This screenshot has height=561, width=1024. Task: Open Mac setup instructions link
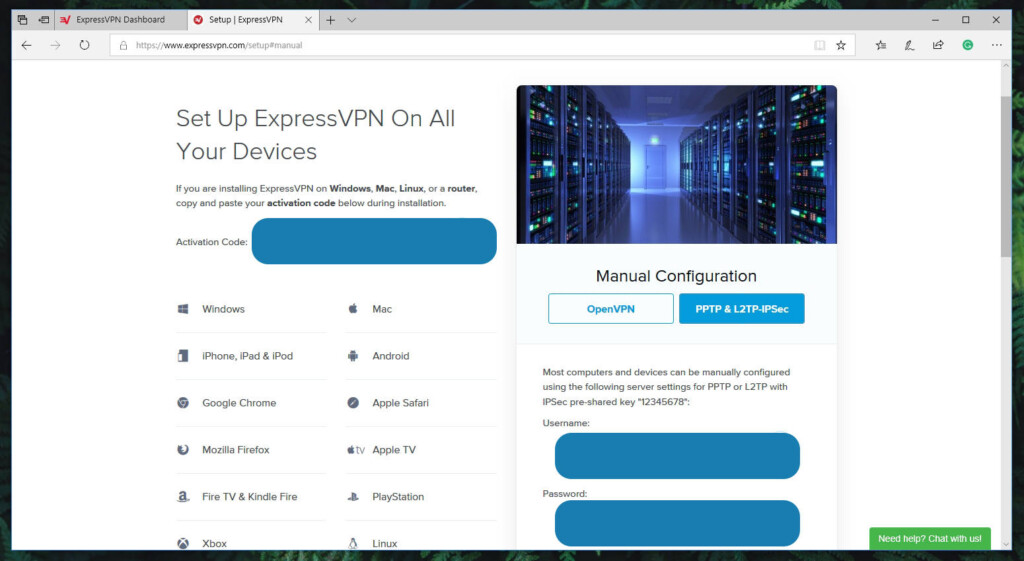[x=382, y=309]
